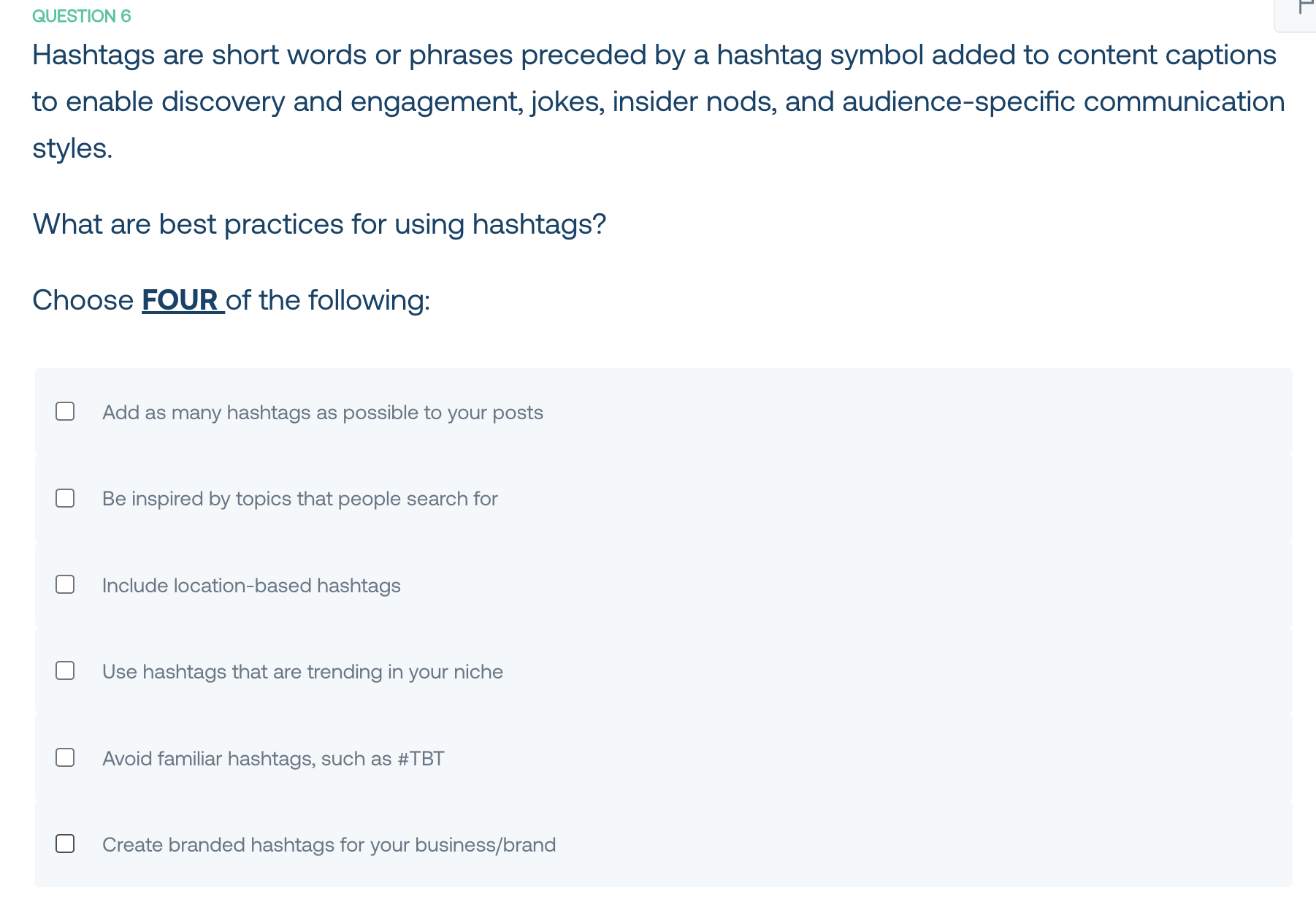Click the 'Create branded hashtags for your business/brand' text
The image size is (1316, 910).
(x=329, y=845)
